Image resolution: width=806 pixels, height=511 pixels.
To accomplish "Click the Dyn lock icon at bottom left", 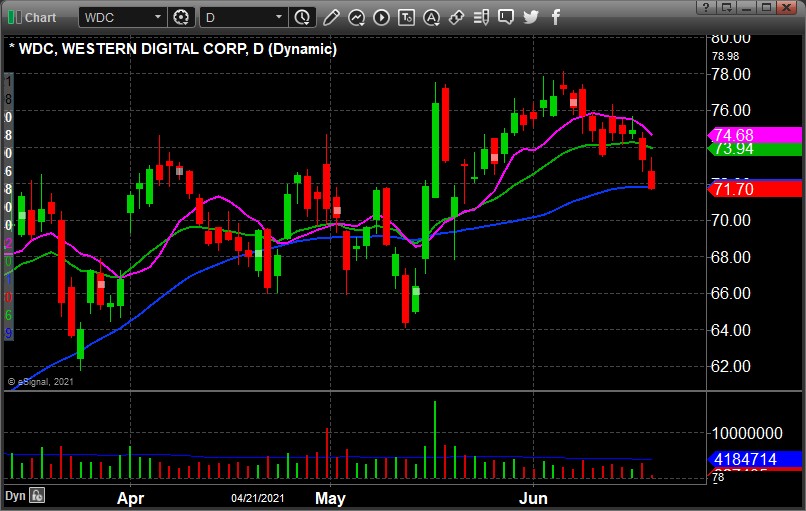I will tap(37, 496).
